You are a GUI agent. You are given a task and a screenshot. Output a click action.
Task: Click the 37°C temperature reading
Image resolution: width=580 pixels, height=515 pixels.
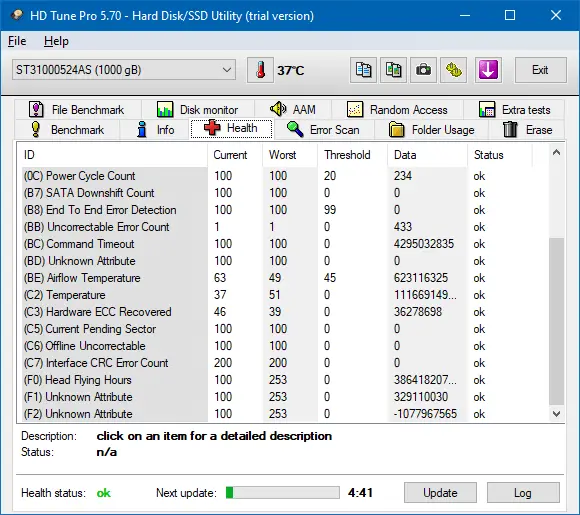point(291,70)
